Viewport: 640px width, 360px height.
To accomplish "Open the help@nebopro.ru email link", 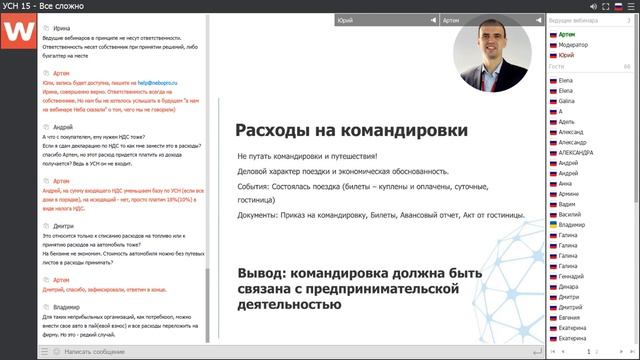I will (x=157, y=83).
